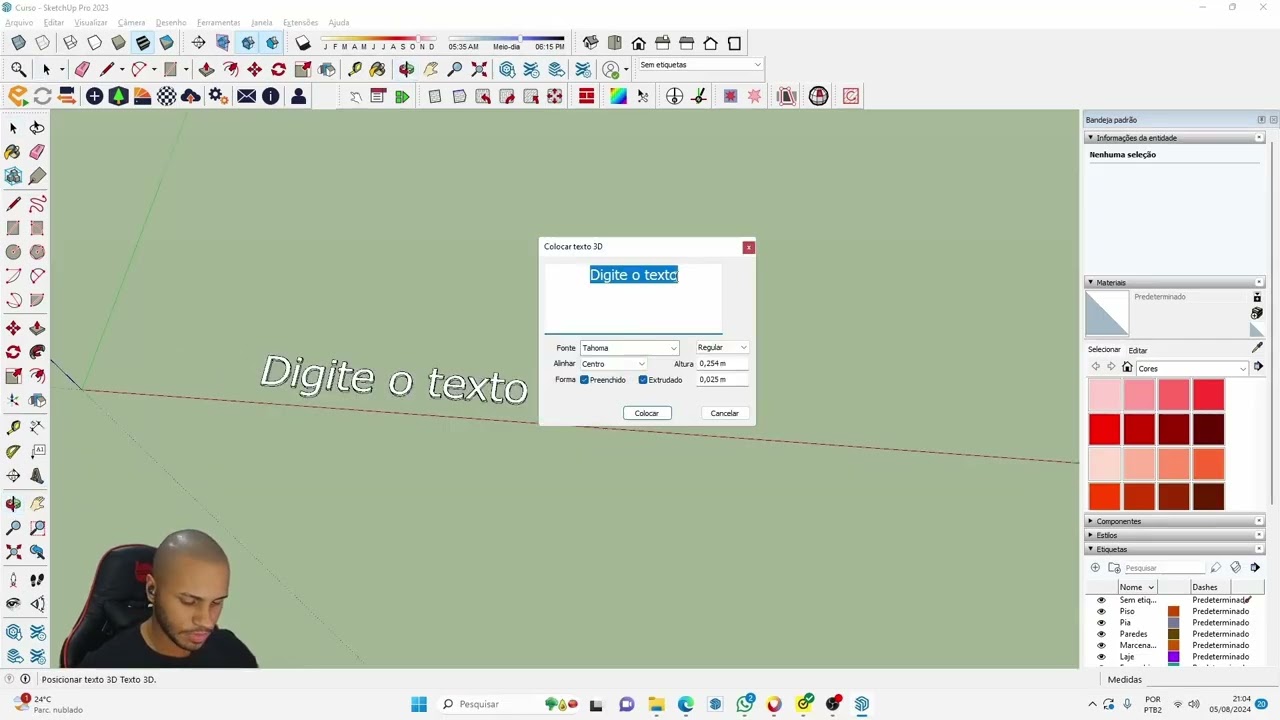The image size is (1280, 720).
Task: Open the Model Info icon
Action: point(270,96)
